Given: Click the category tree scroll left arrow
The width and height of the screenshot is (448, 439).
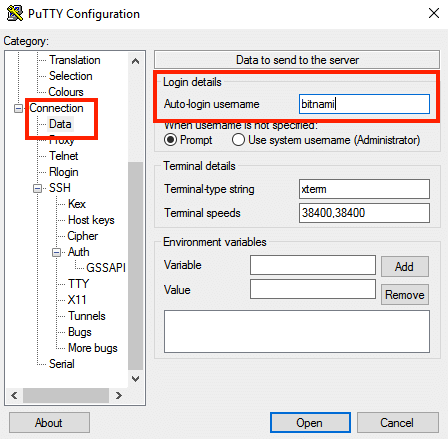Looking at the screenshot, I should click(x=14, y=395).
